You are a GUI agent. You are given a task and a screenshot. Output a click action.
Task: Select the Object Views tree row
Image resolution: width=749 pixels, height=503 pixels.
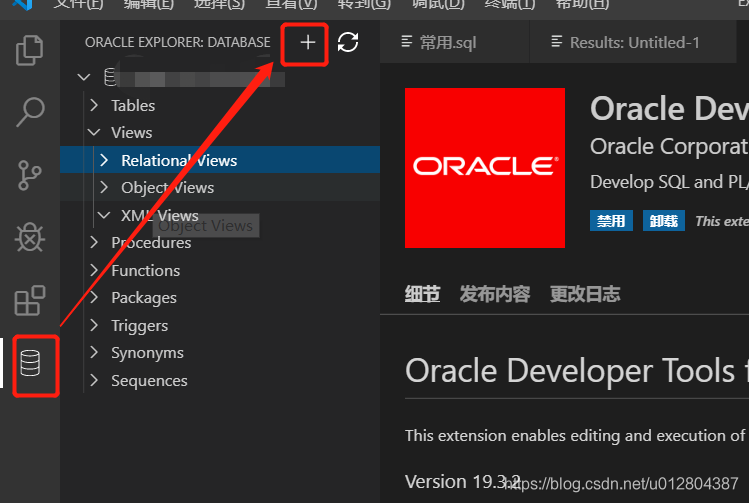[220, 187]
